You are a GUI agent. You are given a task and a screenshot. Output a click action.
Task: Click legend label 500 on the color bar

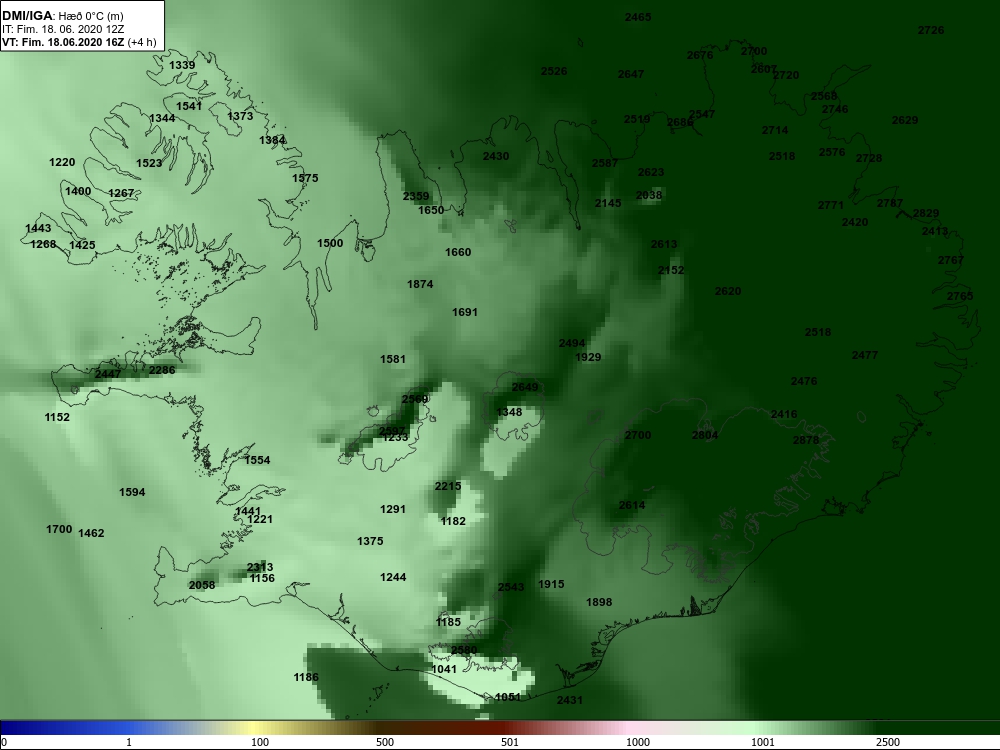coord(385,742)
